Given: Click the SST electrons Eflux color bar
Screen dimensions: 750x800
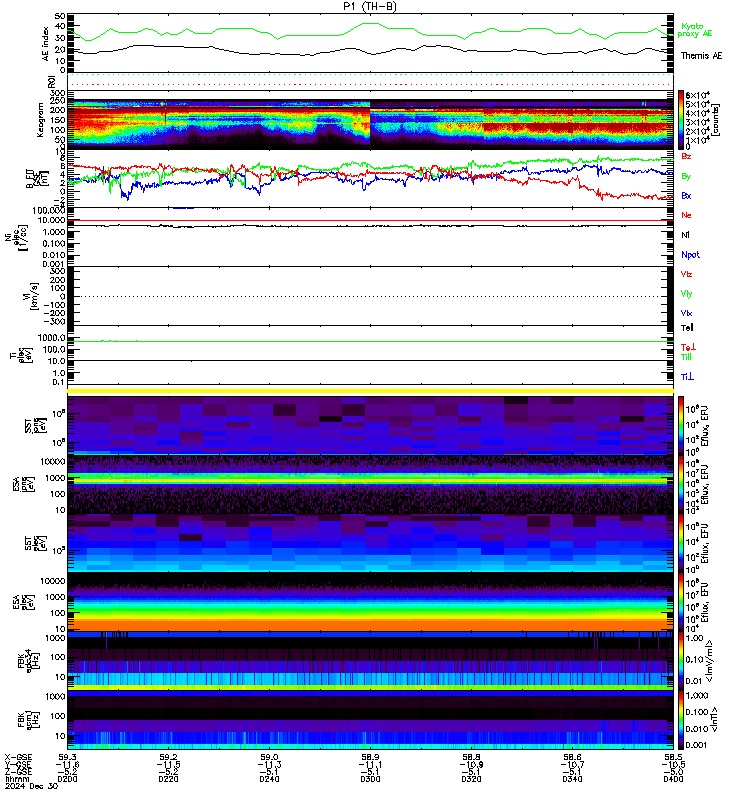Looking at the screenshot, I should pos(681,543).
